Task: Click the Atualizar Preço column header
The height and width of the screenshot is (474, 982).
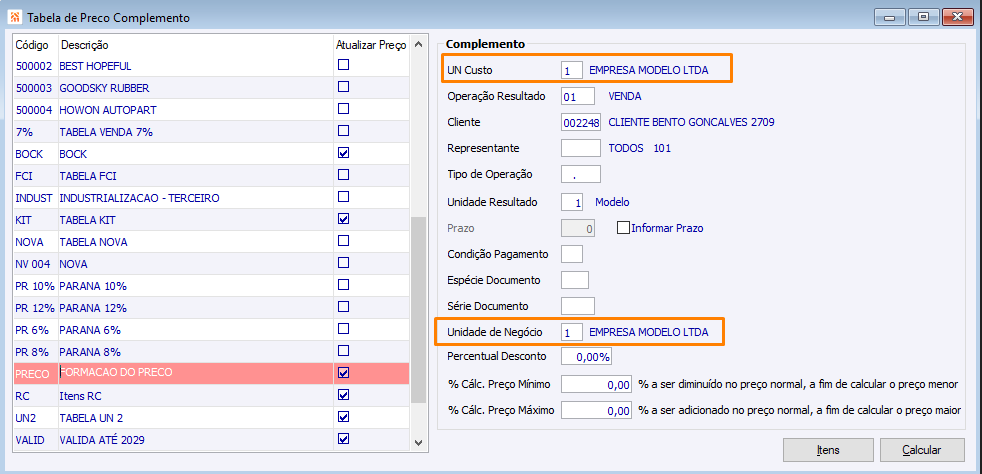Action: 371,45
